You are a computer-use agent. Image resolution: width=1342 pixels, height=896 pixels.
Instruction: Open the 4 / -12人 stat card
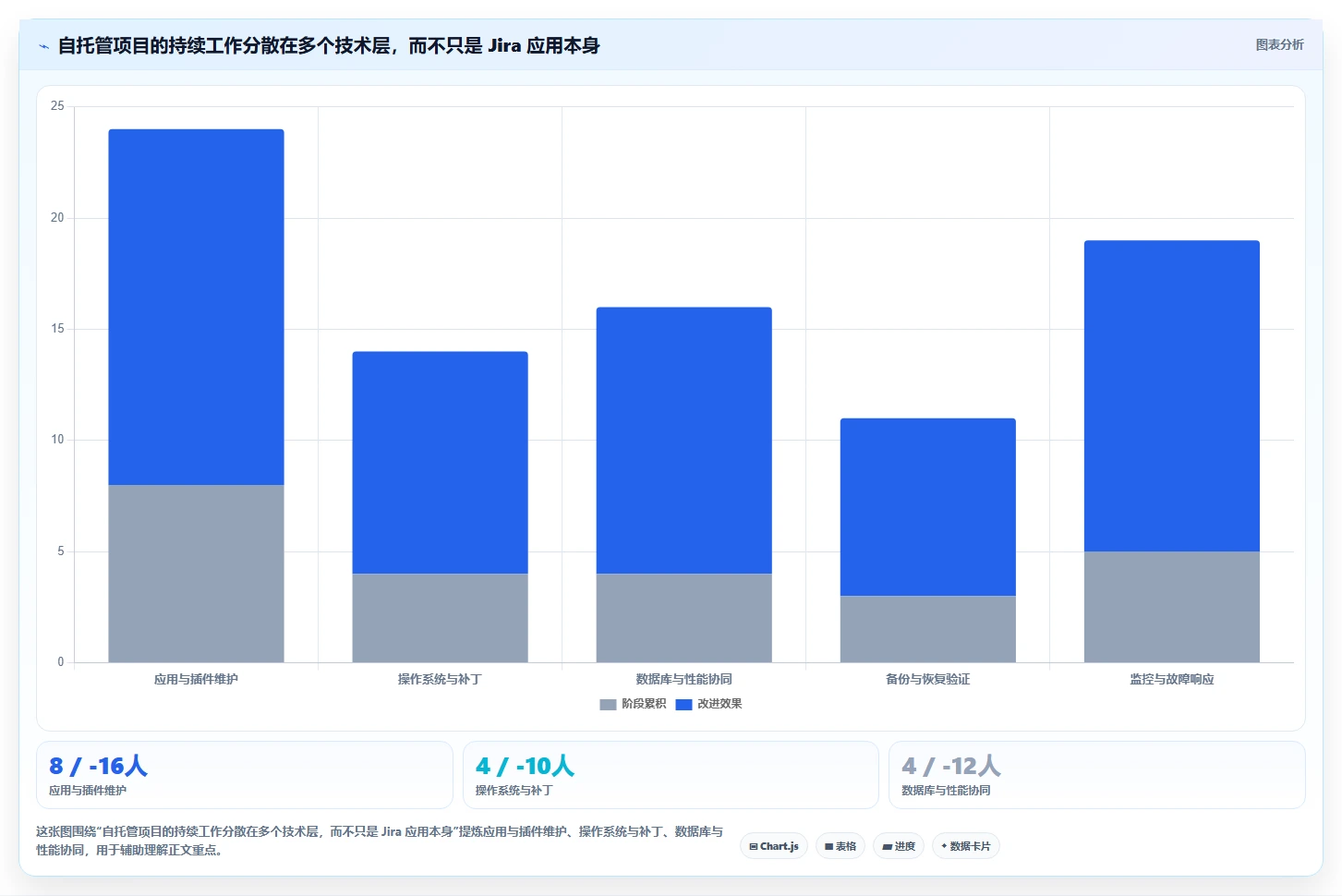(x=1097, y=775)
